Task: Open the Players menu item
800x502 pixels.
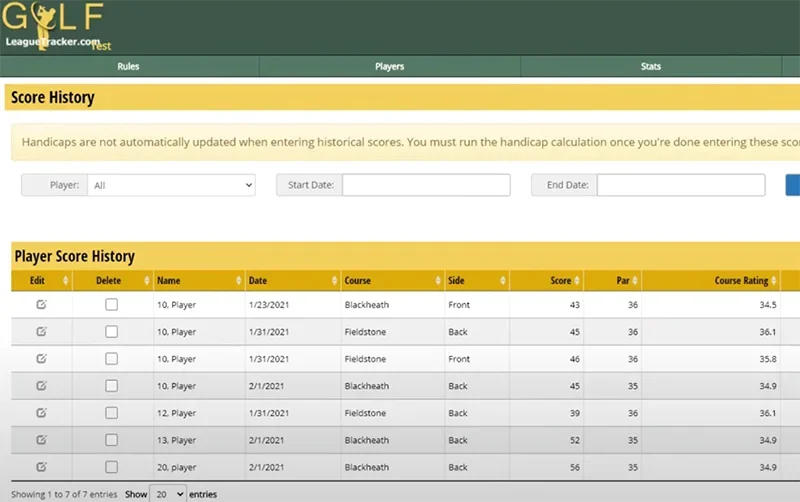Action: point(389,67)
